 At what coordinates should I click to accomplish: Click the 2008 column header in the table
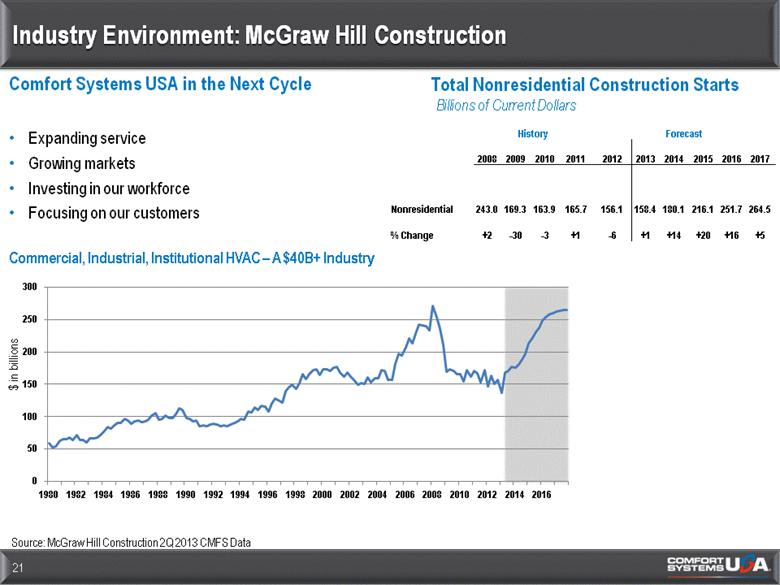point(487,159)
